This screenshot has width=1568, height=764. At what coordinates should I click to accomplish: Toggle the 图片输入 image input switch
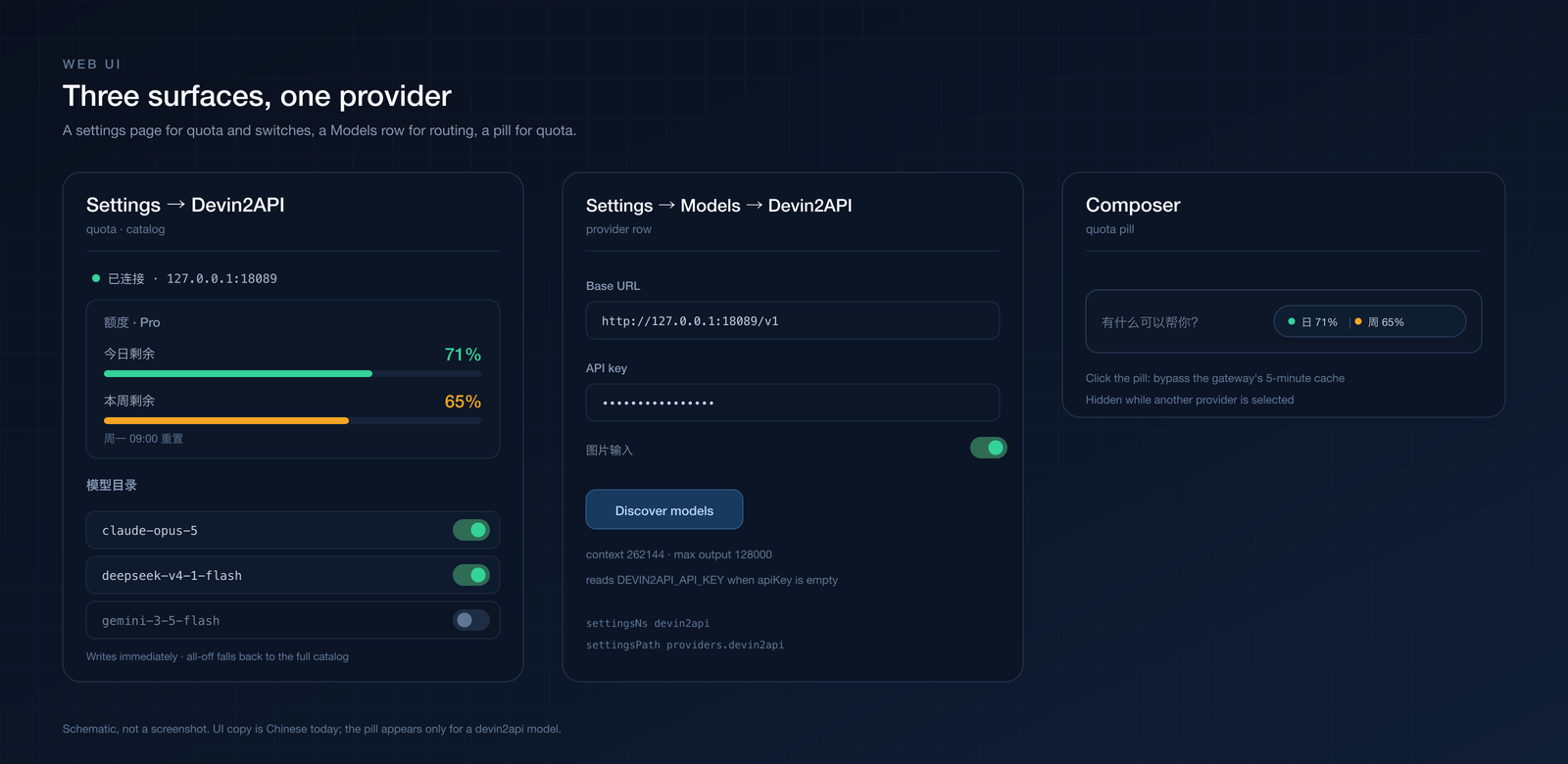[x=989, y=448]
